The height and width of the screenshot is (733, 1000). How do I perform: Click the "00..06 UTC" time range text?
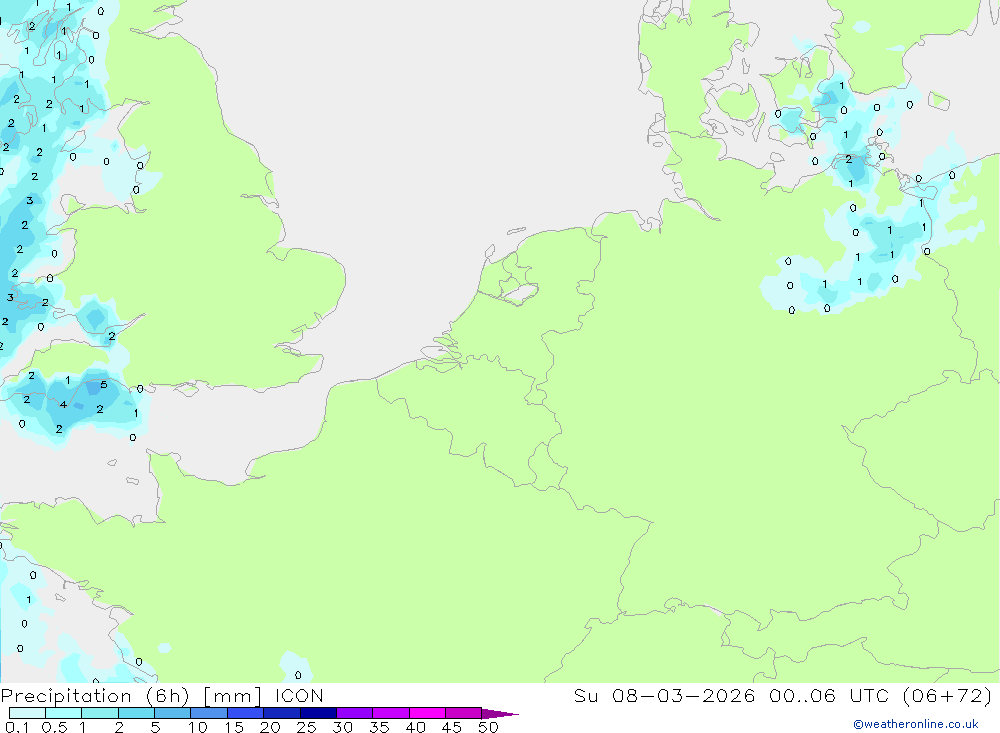832,696
